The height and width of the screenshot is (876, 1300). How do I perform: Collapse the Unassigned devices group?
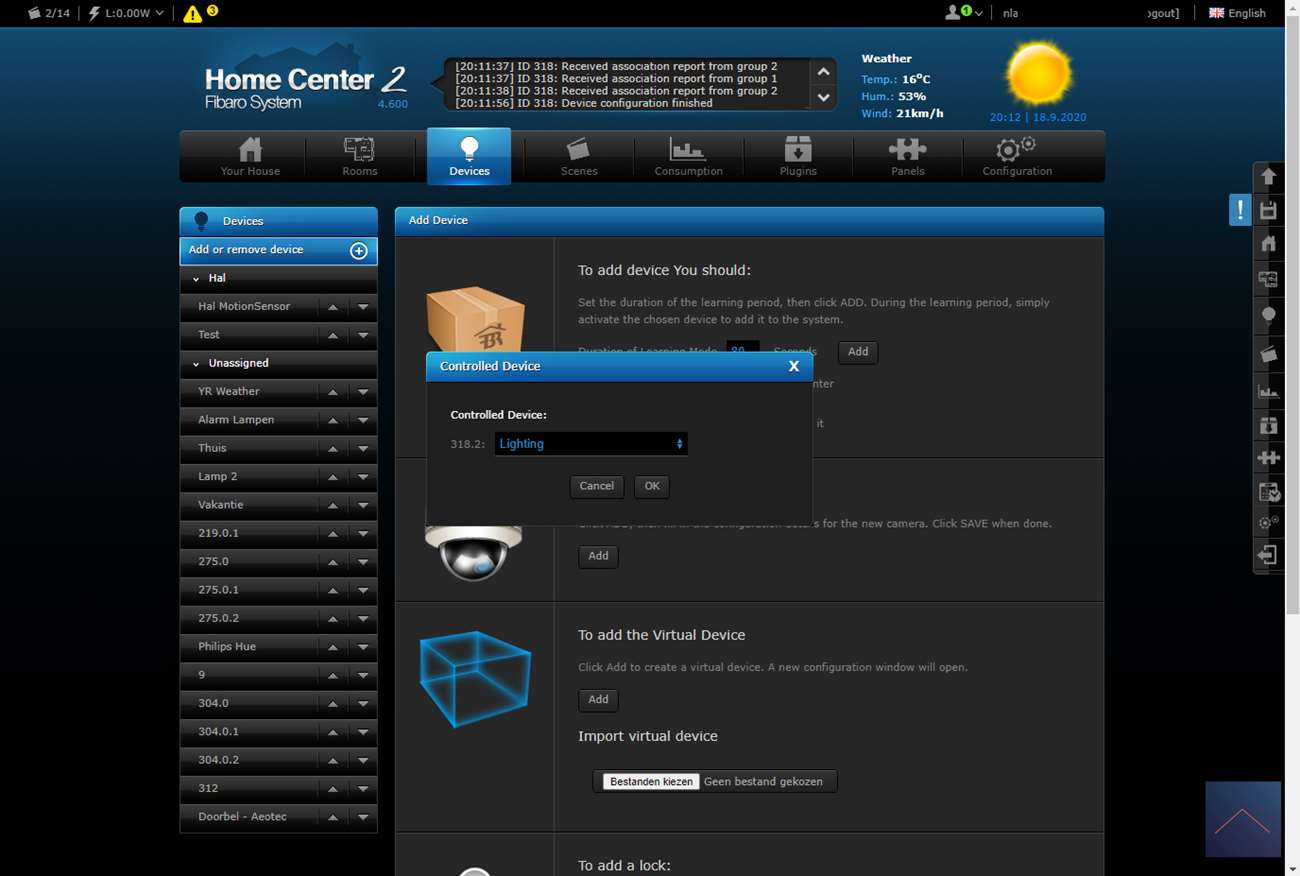tap(196, 364)
